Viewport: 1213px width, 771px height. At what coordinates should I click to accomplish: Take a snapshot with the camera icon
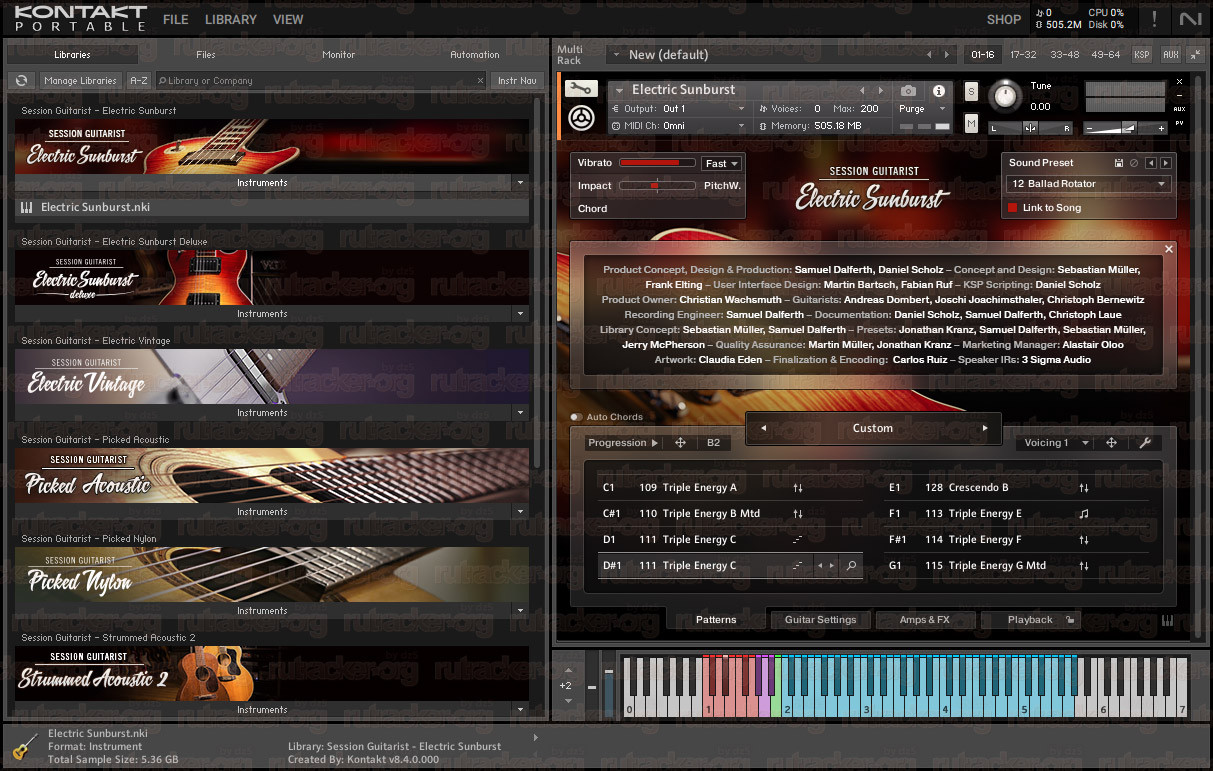coord(908,90)
